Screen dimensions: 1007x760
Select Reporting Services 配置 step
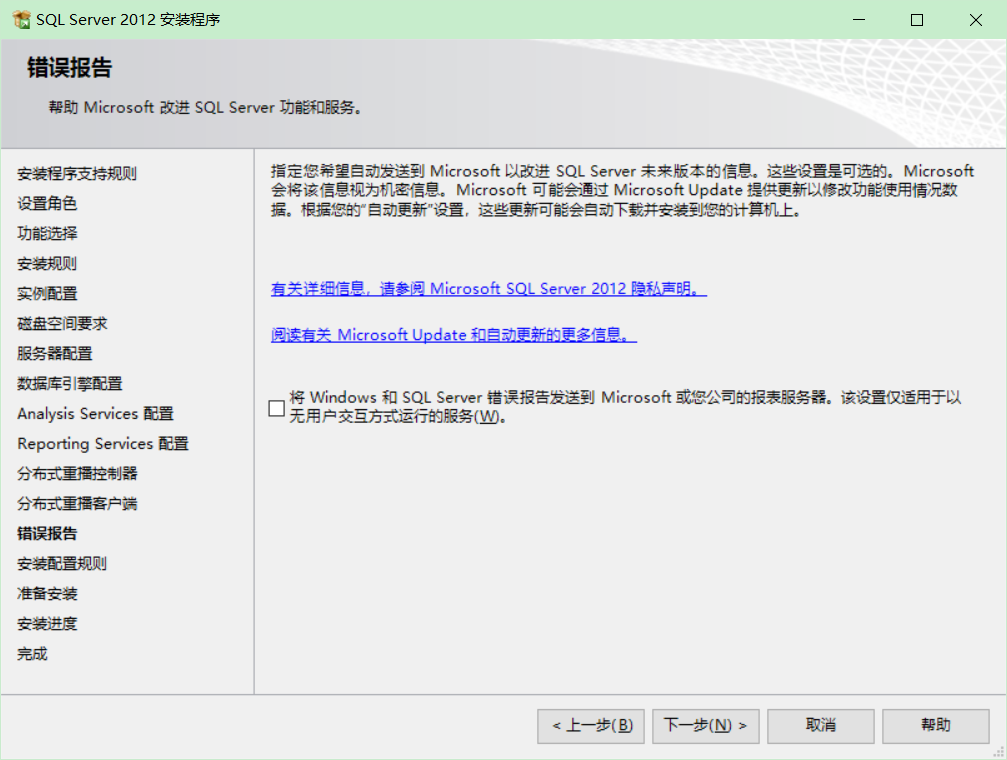pyautogui.click(x=103, y=444)
